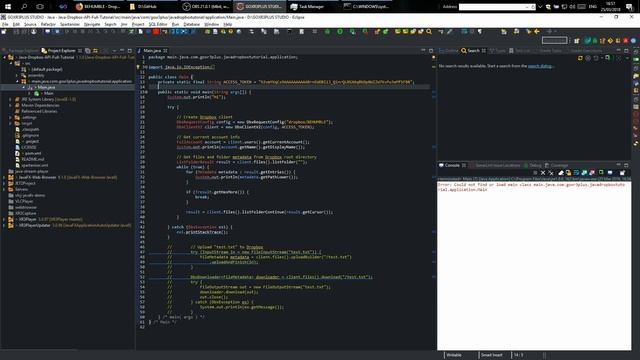Switch to OBS window on the taskbar
The height and width of the screenshot is (360, 640).
click(206, 7)
